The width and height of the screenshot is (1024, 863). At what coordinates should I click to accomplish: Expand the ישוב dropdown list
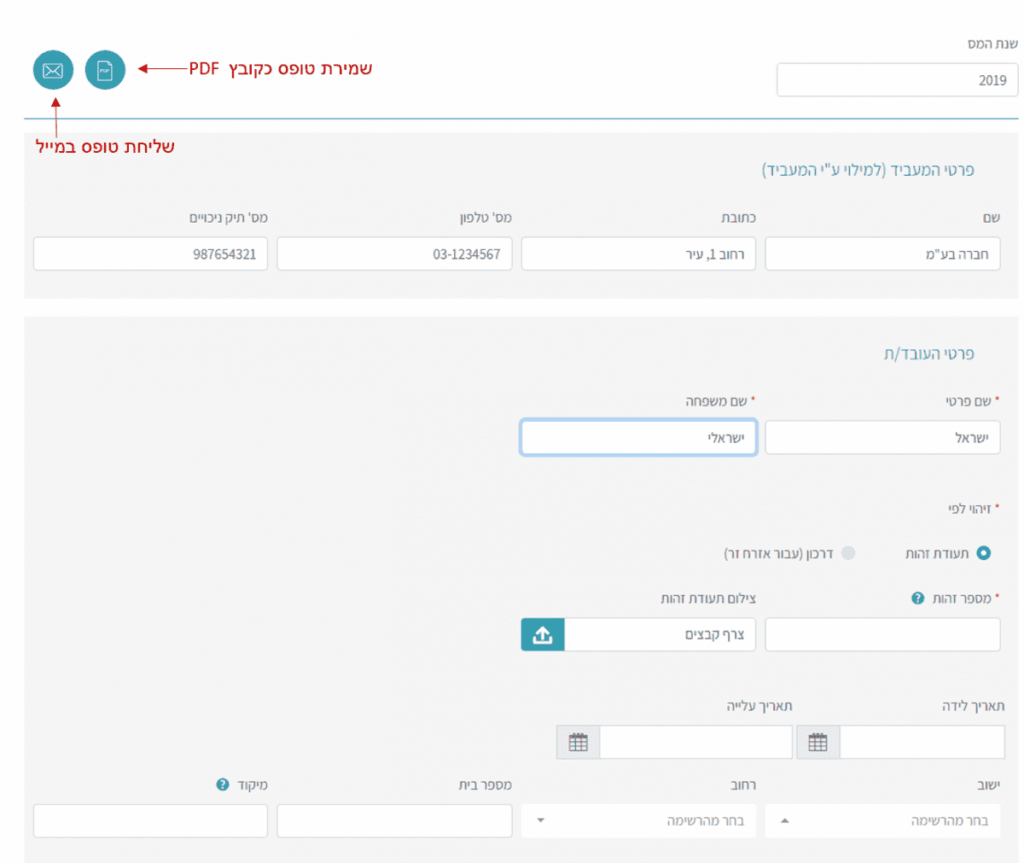[883, 821]
